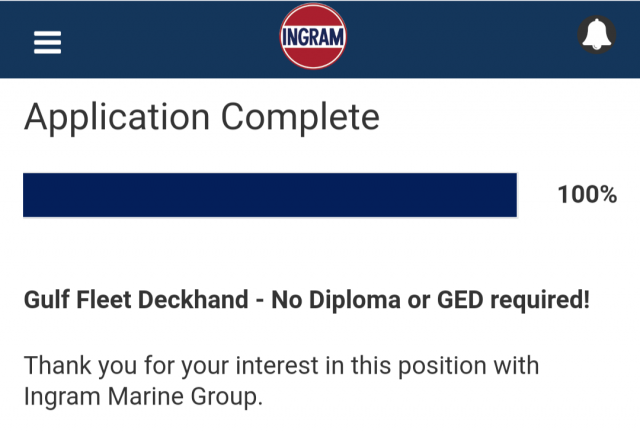
Task: Click the Ingram Marine Group text
Action: (142, 396)
